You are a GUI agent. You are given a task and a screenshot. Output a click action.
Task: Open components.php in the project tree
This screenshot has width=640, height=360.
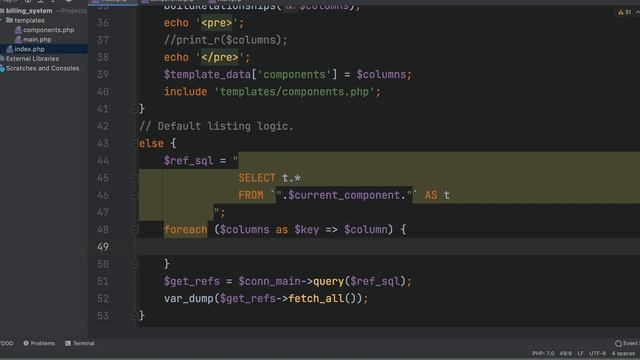[49, 30]
